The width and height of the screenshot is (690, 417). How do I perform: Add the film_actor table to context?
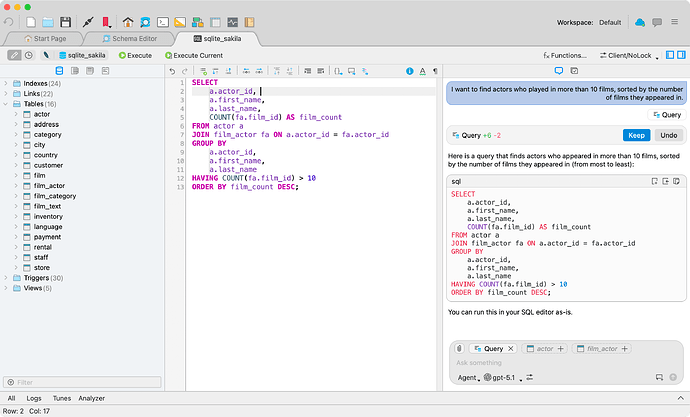624,348
